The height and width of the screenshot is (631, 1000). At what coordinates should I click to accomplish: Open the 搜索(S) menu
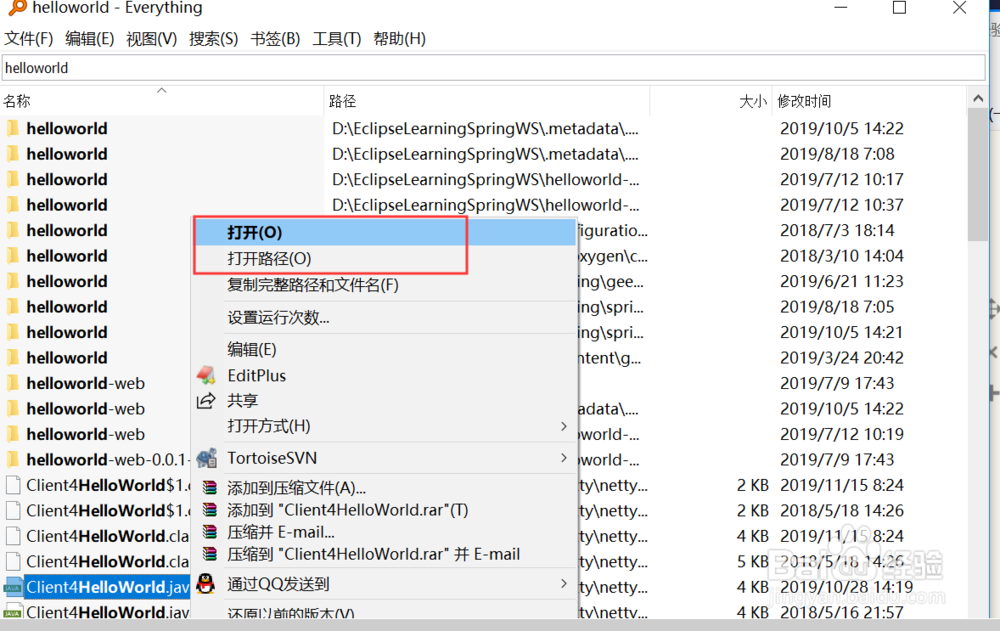(x=214, y=39)
